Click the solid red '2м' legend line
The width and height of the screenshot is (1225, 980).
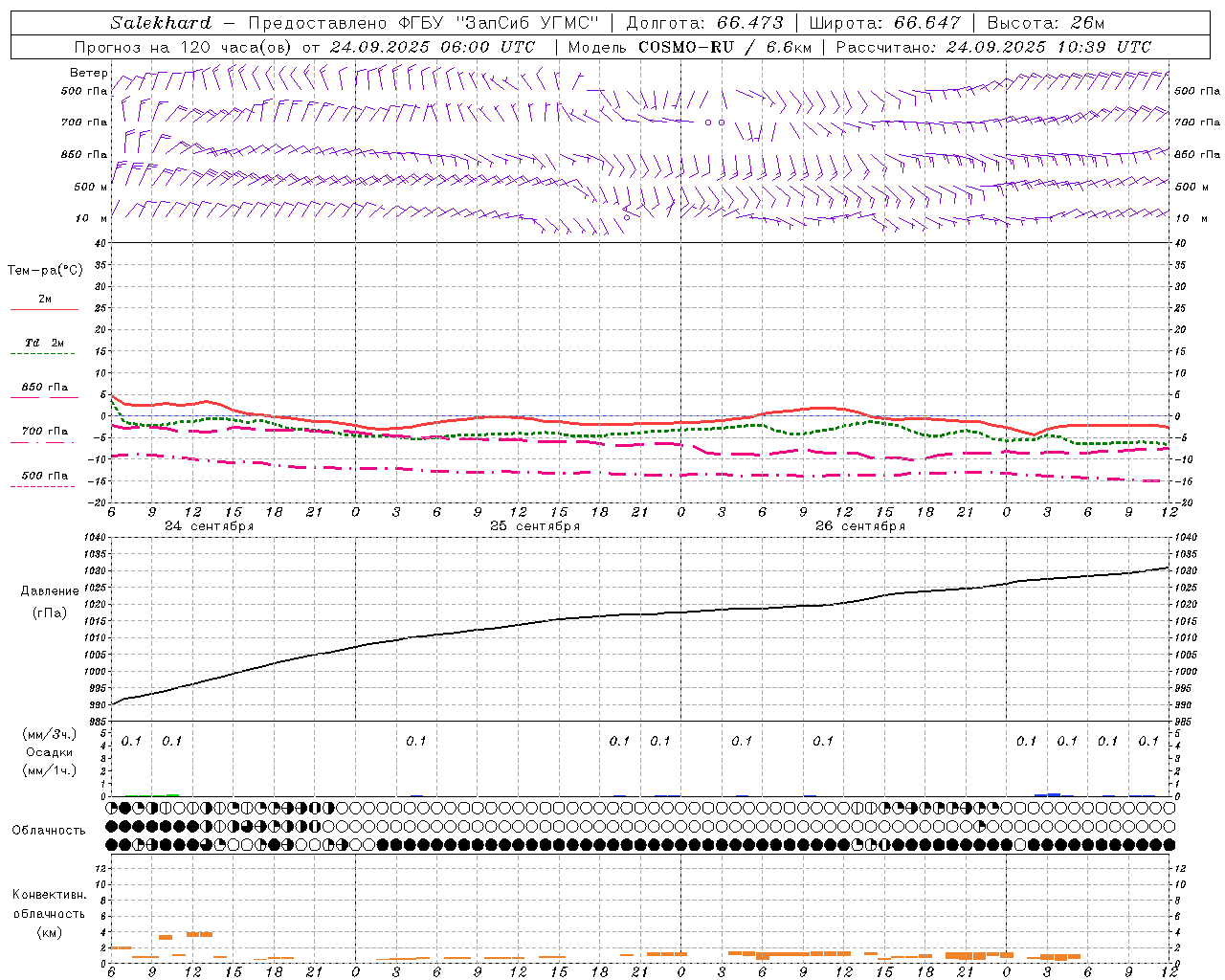click(44, 310)
